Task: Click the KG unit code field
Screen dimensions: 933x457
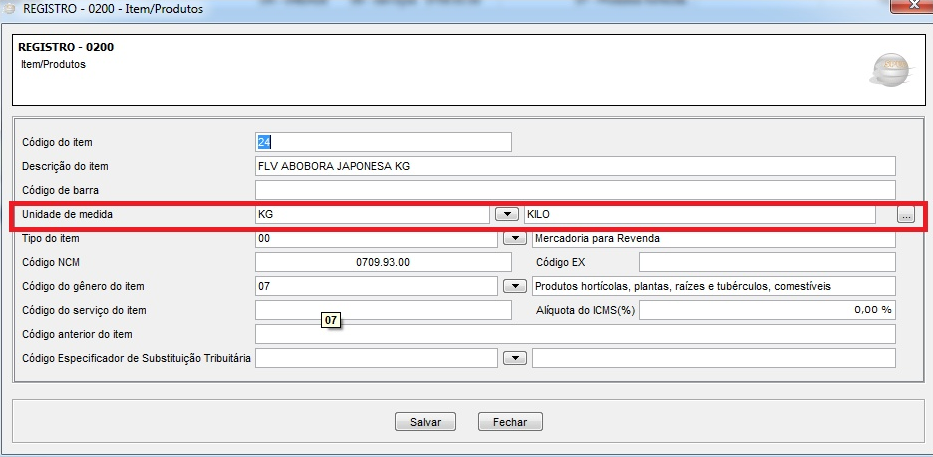Action: (x=372, y=214)
